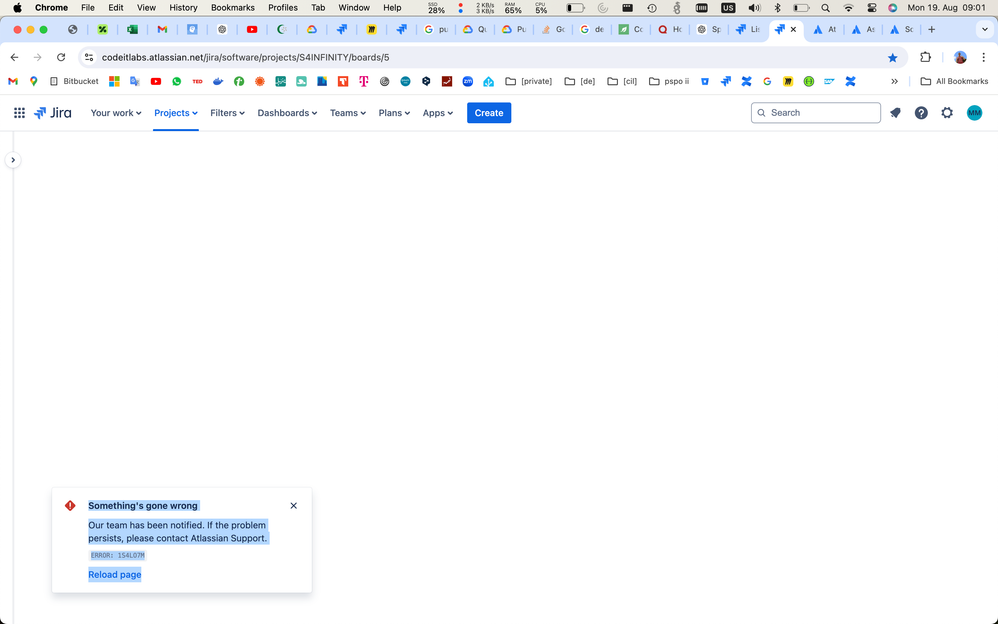Open the SAP bookmark icon
Screen dimensions: 998x624
point(829,82)
